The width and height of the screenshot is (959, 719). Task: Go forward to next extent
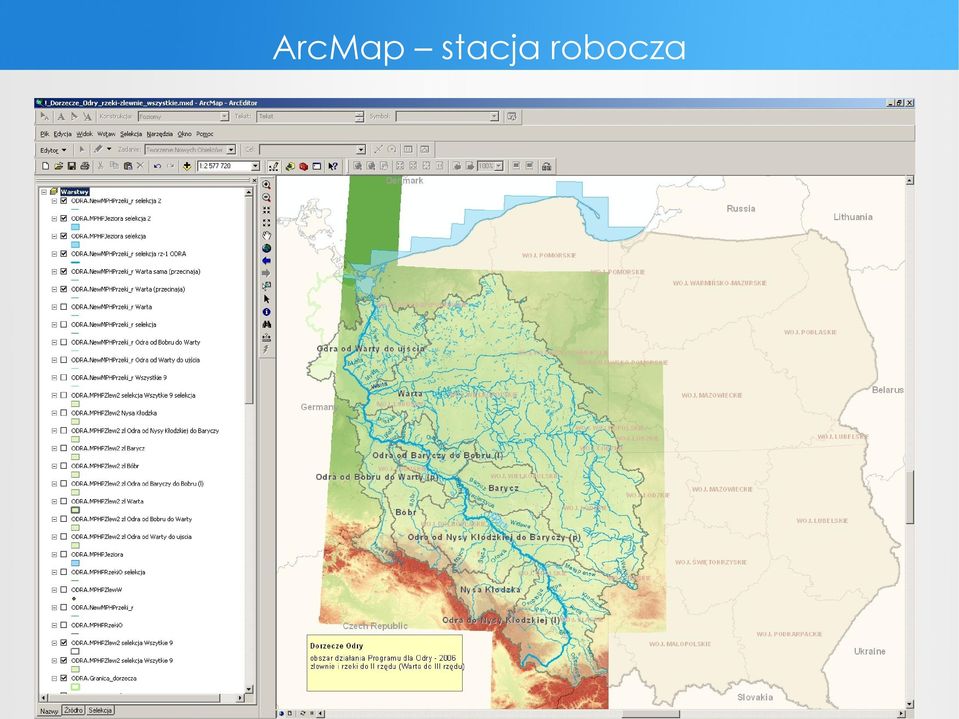267,273
